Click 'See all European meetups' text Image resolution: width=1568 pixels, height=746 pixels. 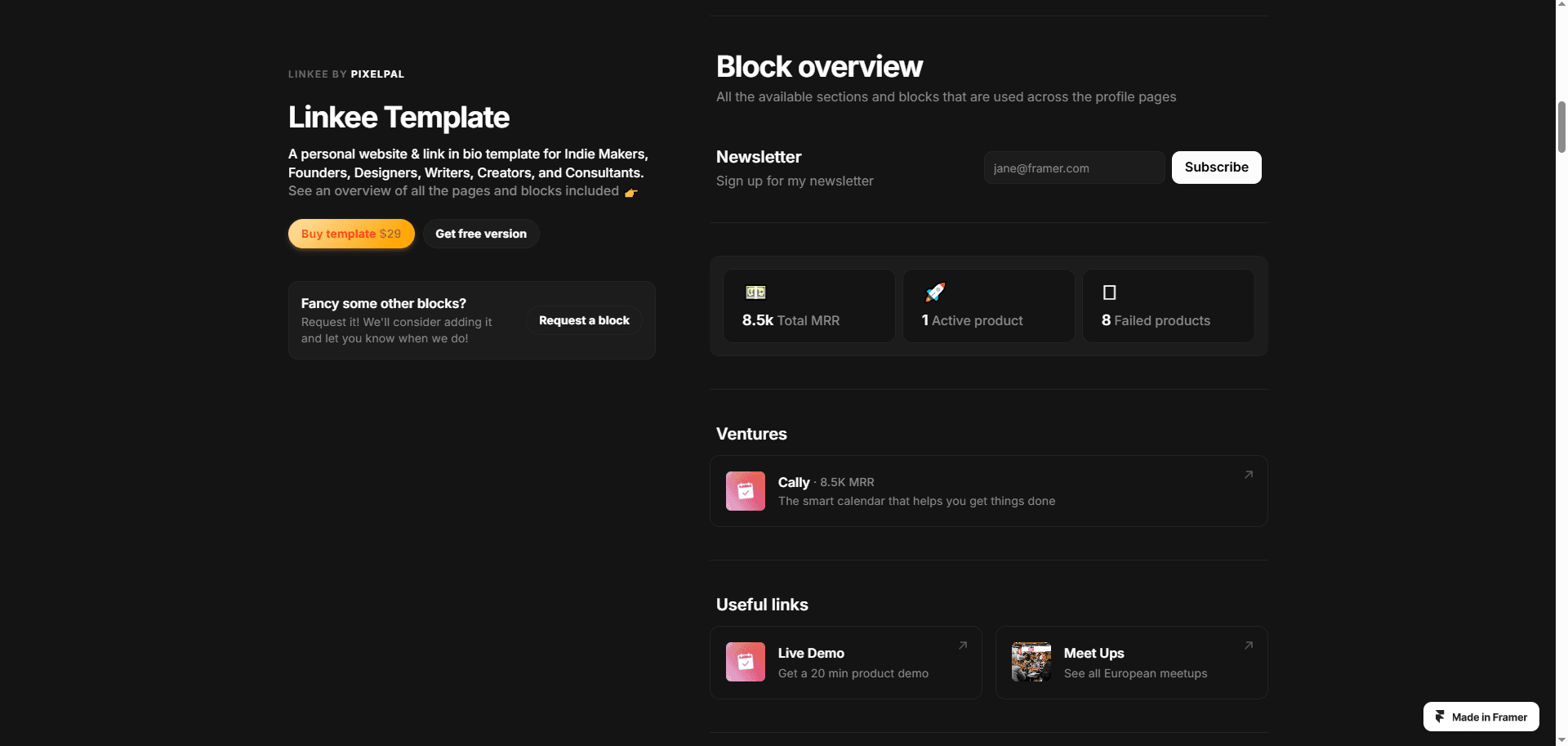[x=1135, y=673]
